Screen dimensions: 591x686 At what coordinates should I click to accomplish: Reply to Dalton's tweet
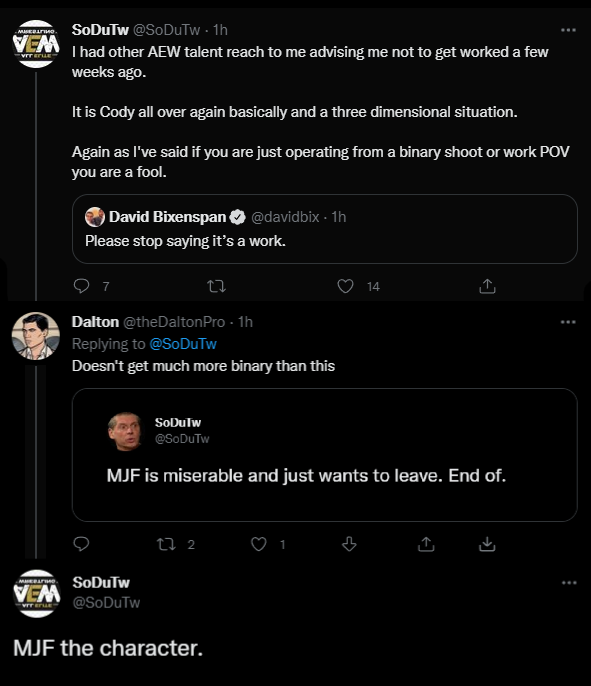pos(81,544)
